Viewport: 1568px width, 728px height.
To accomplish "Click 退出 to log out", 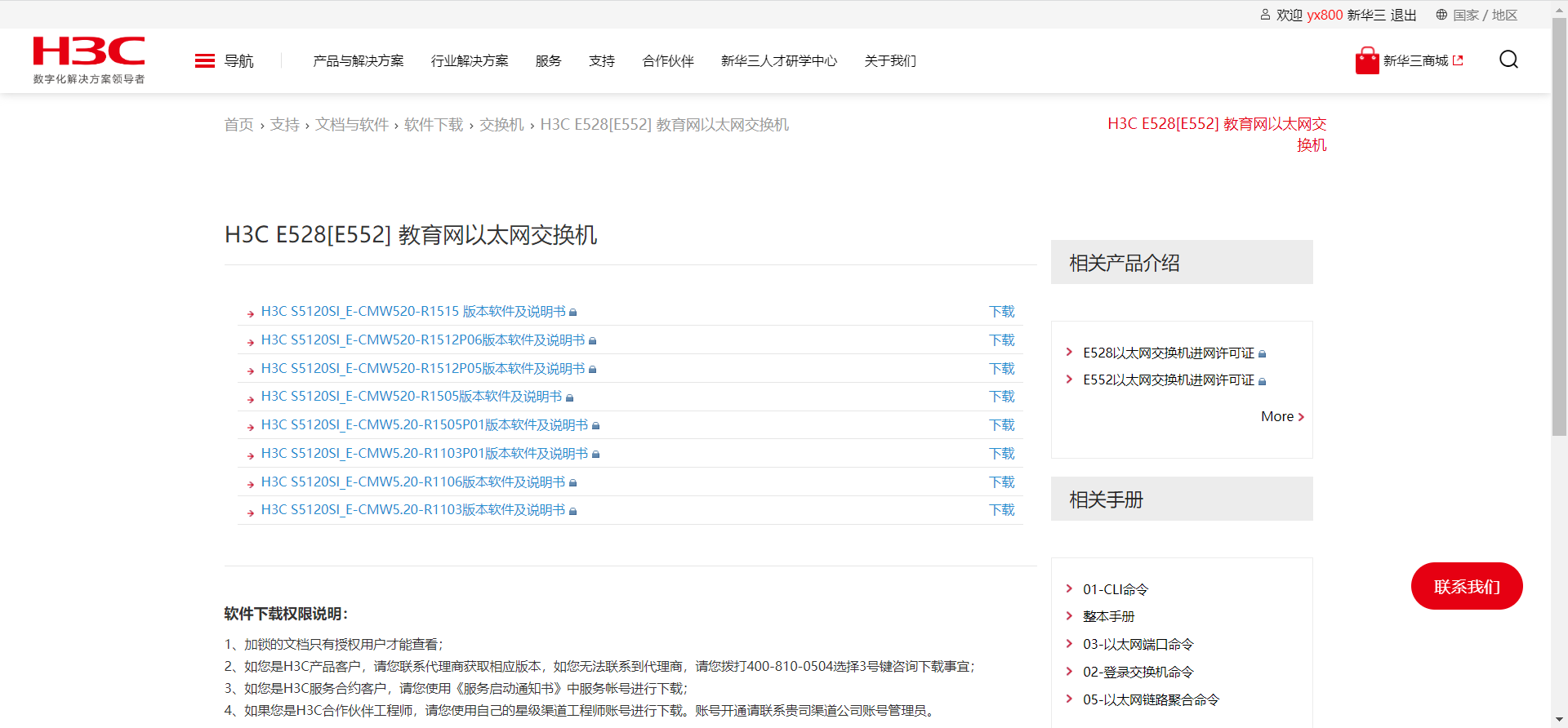I will pos(1403,15).
